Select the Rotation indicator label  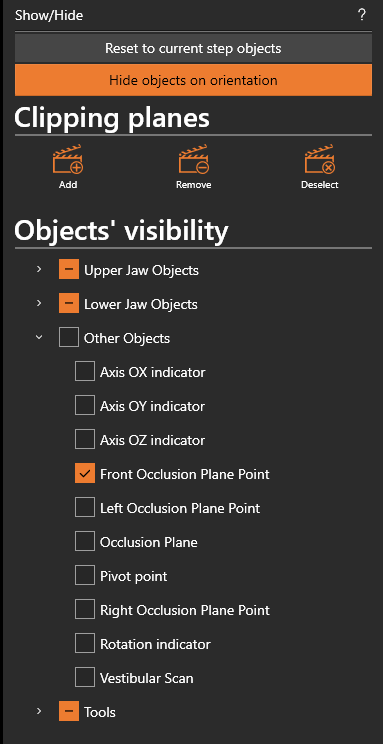(155, 644)
